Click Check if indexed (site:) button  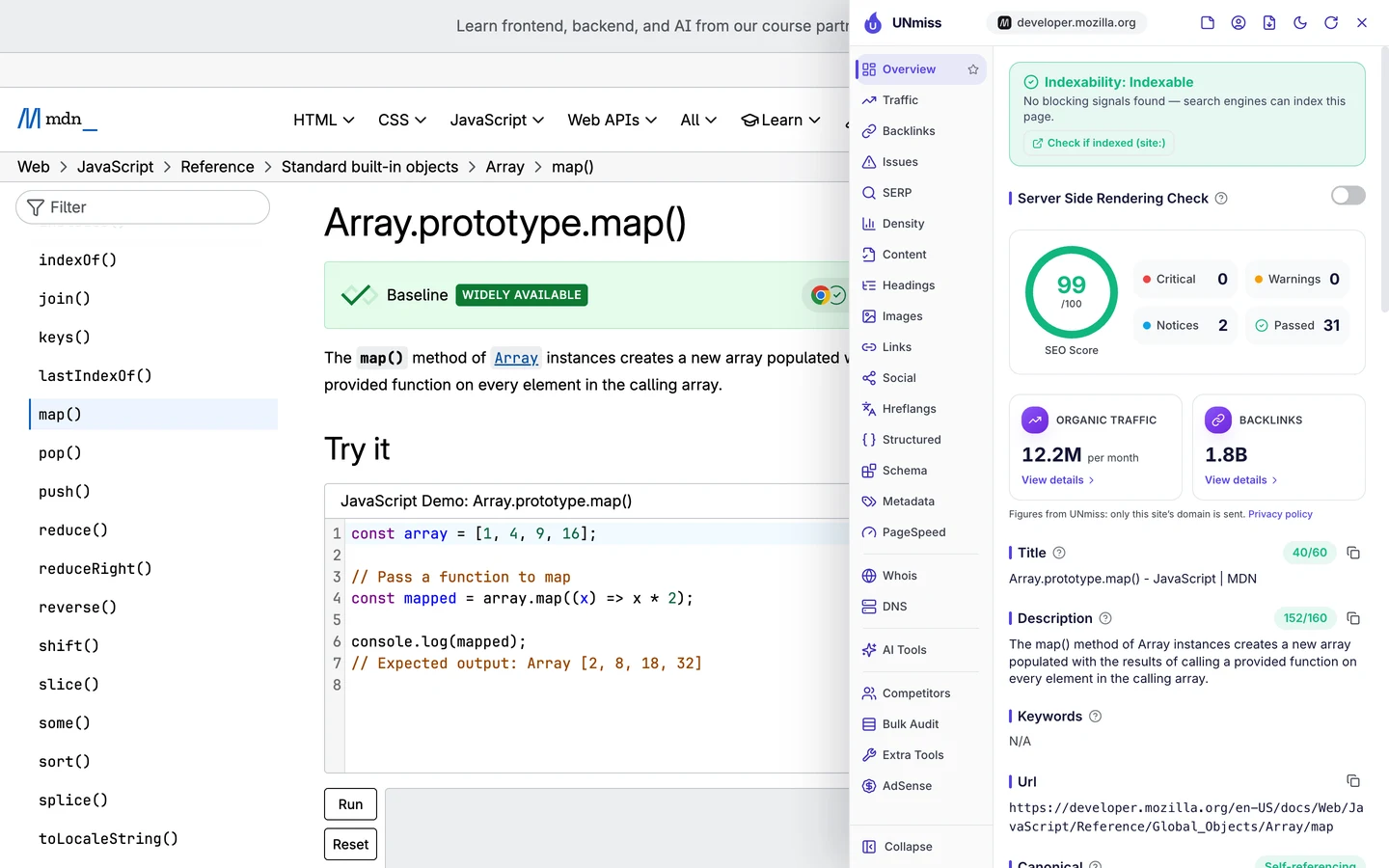coord(1099,143)
